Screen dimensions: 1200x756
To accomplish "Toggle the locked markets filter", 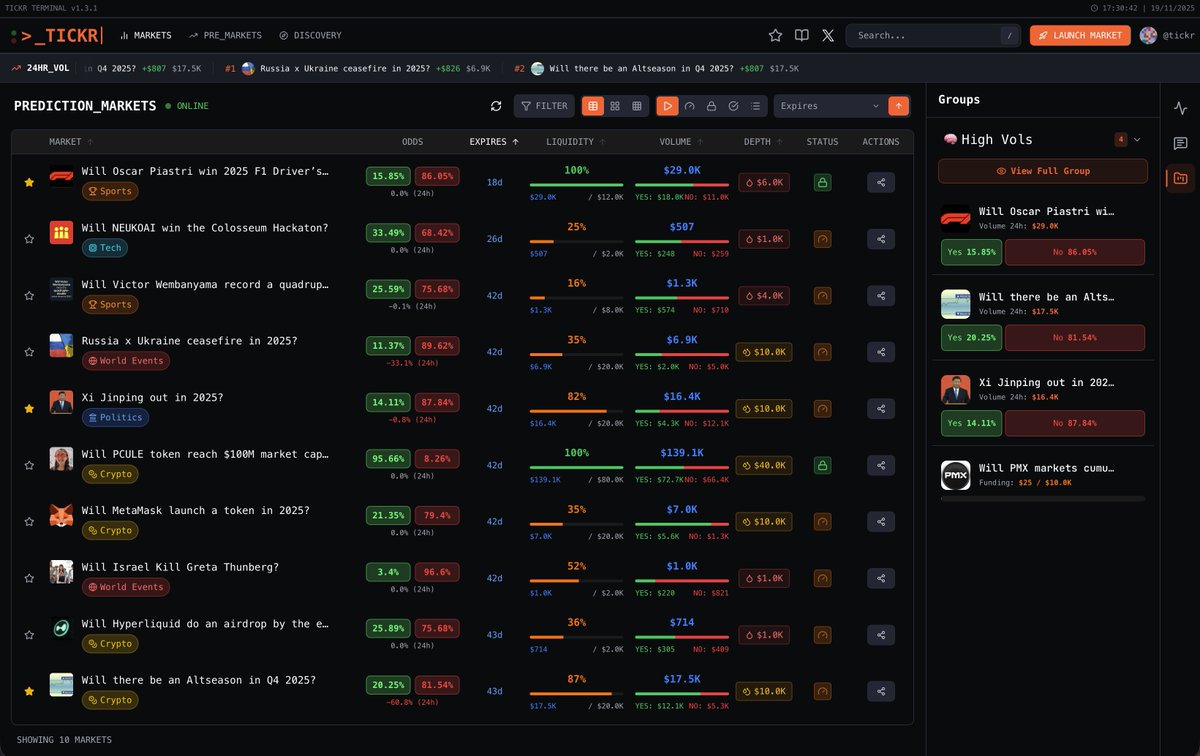I will [711, 106].
